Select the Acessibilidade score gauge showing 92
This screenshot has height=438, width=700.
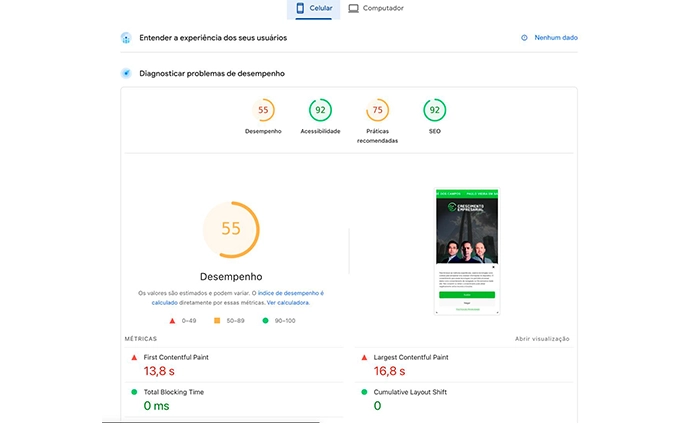click(x=320, y=111)
